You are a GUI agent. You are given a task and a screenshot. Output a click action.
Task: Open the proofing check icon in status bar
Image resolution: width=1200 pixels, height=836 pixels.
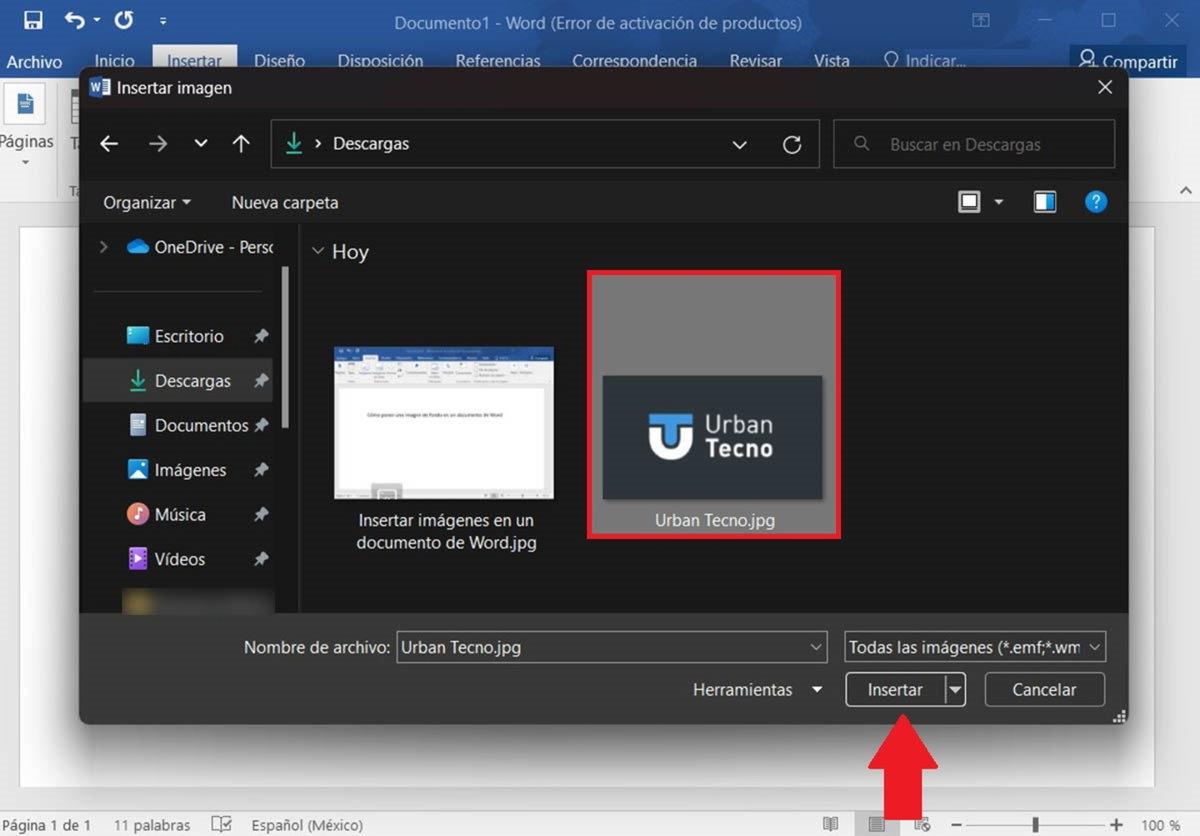222,825
